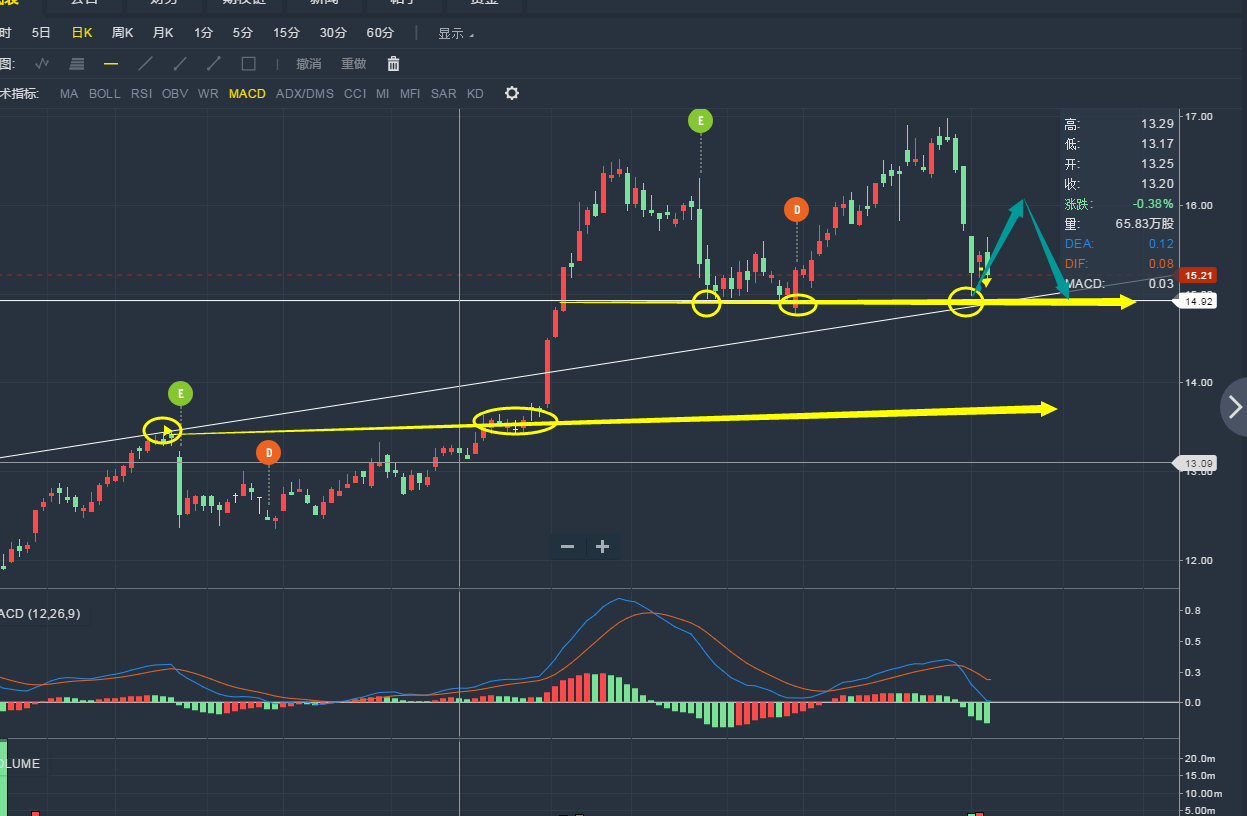Enable the KD indicator
Screen dimensions: 1247x816
pyautogui.click(x=475, y=93)
